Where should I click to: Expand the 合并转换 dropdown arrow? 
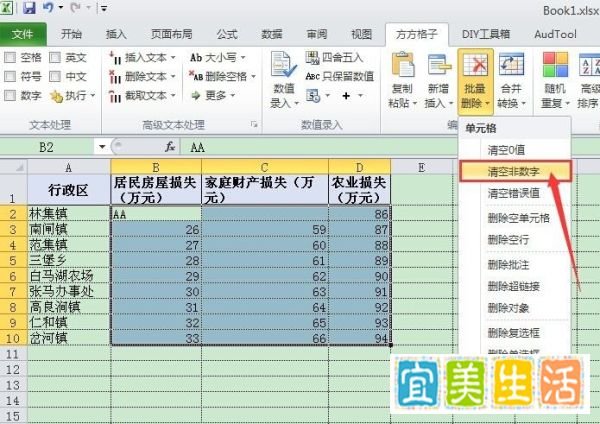click(523, 103)
